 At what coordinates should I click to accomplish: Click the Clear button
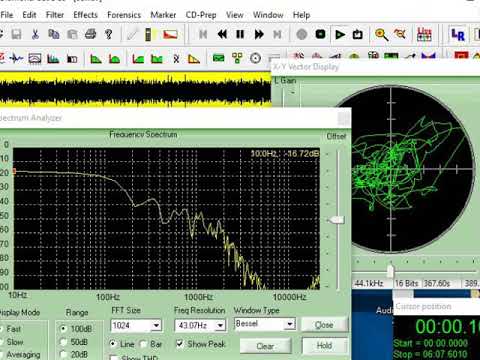tap(265, 346)
